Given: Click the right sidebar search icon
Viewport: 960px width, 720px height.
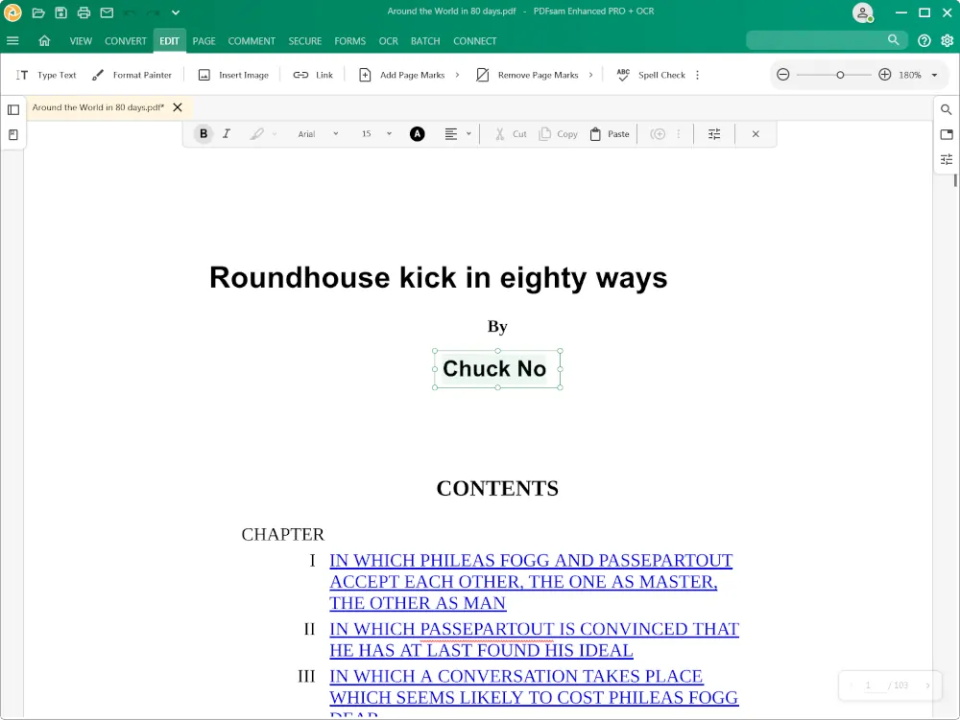Looking at the screenshot, I should [946, 110].
